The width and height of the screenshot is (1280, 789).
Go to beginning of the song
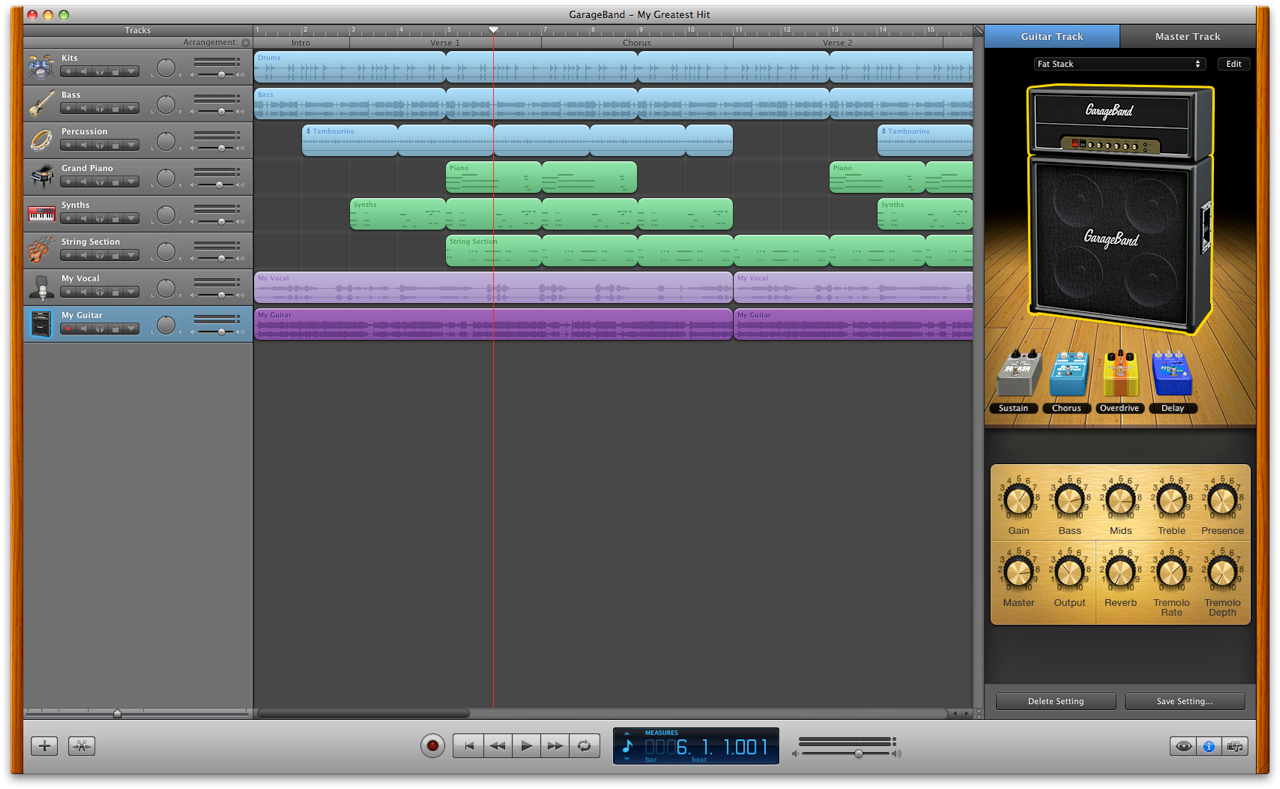pyautogui.click(x=468, y=746)
